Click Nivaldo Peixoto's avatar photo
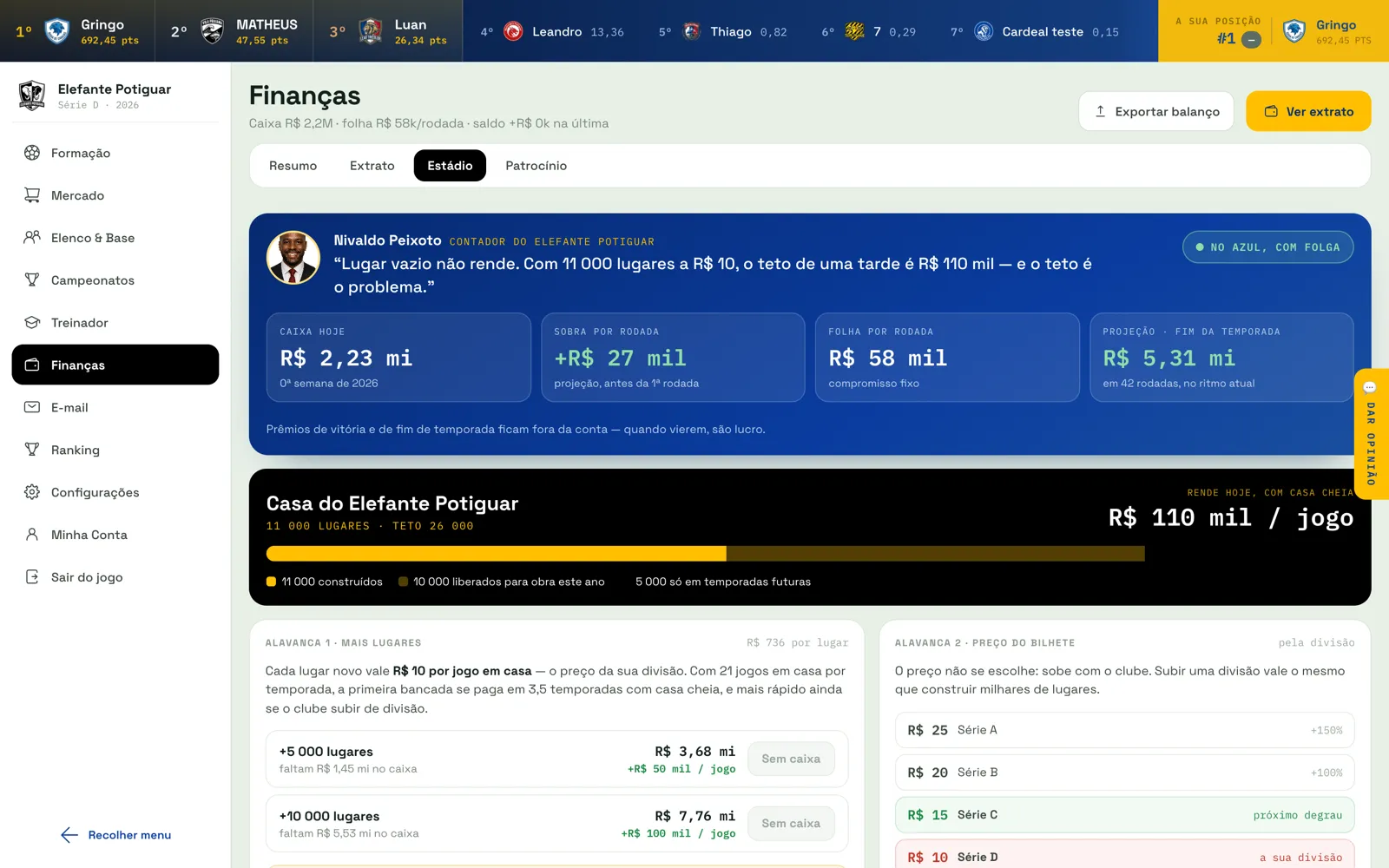The image size is (1389, 868). [293, 258]
